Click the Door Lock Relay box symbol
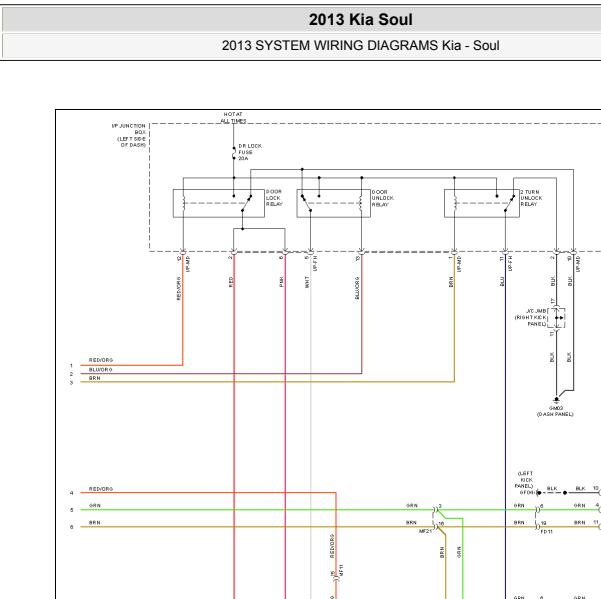This screenshot has height=599, width=601. coord(218,203)
